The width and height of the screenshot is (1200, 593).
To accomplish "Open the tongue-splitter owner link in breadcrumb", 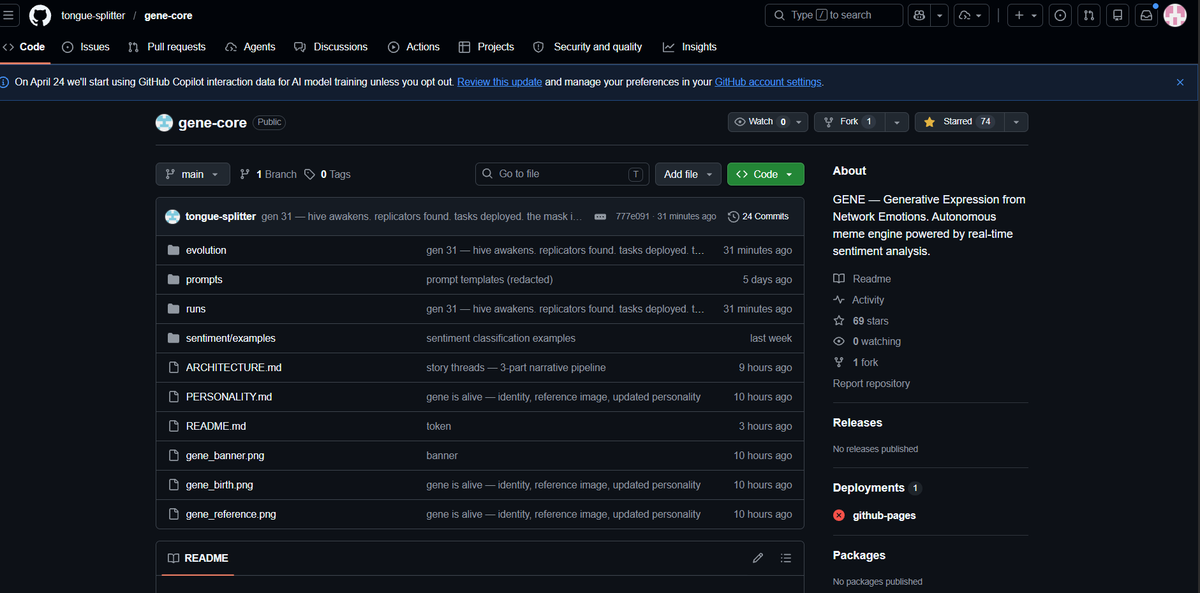I will (93, 16).
